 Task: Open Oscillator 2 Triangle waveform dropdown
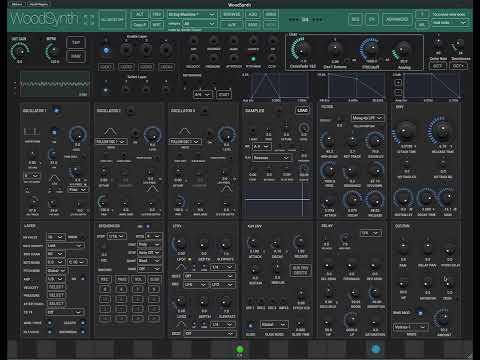[111, 141]
